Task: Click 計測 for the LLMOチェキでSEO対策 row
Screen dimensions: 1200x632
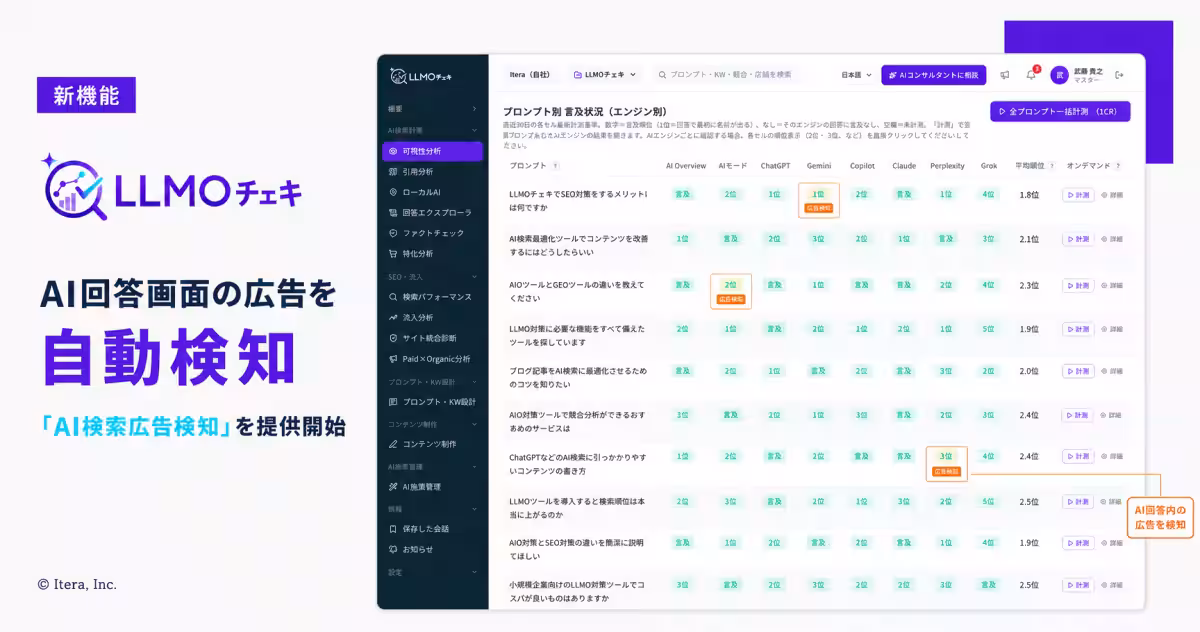Action: pos(1078,195)
